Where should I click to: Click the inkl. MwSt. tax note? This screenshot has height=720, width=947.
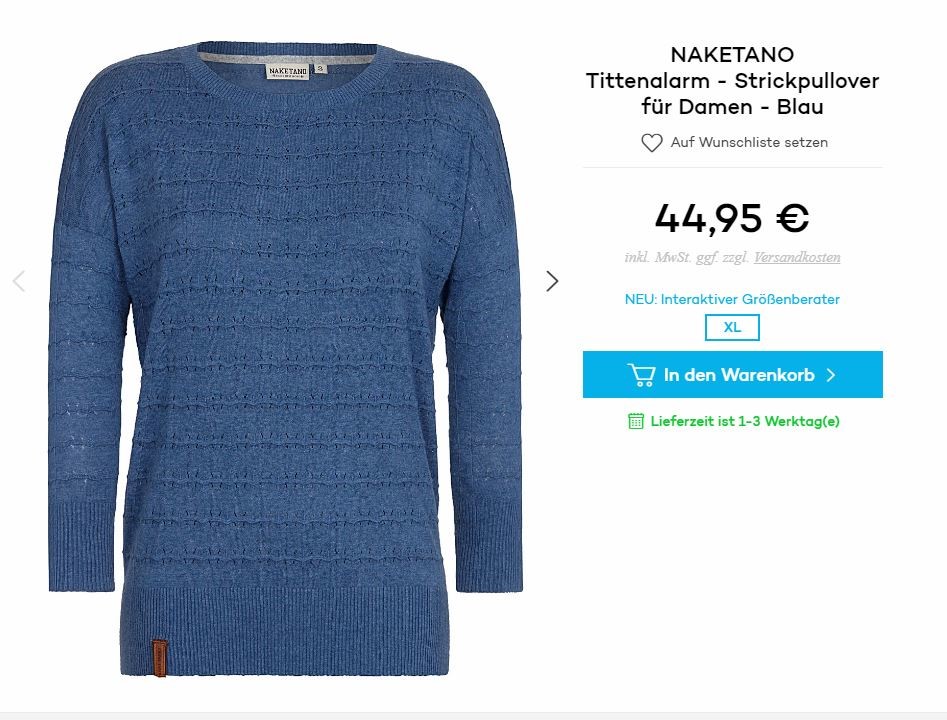(x=688, y=257)
